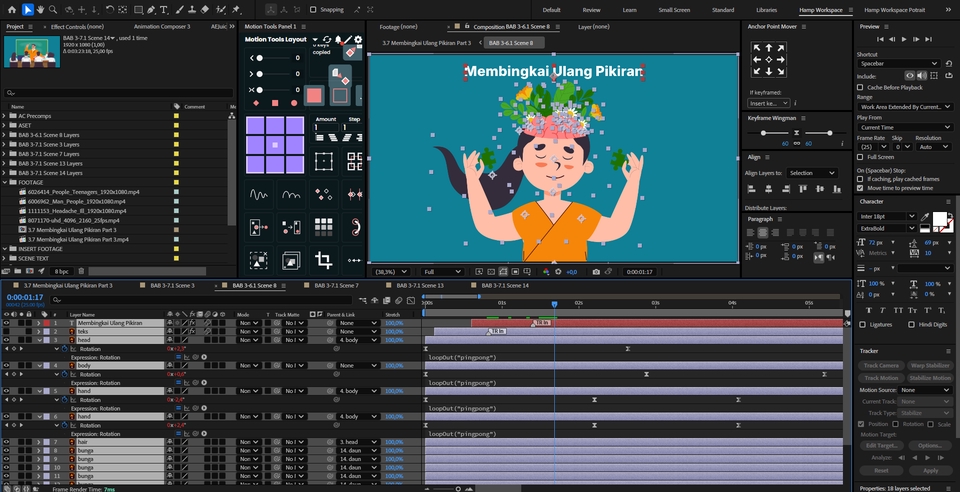Select the Clone Stamp tool
Screen dimensions: 960x492
pyautogui.click(x=192, y=9)
